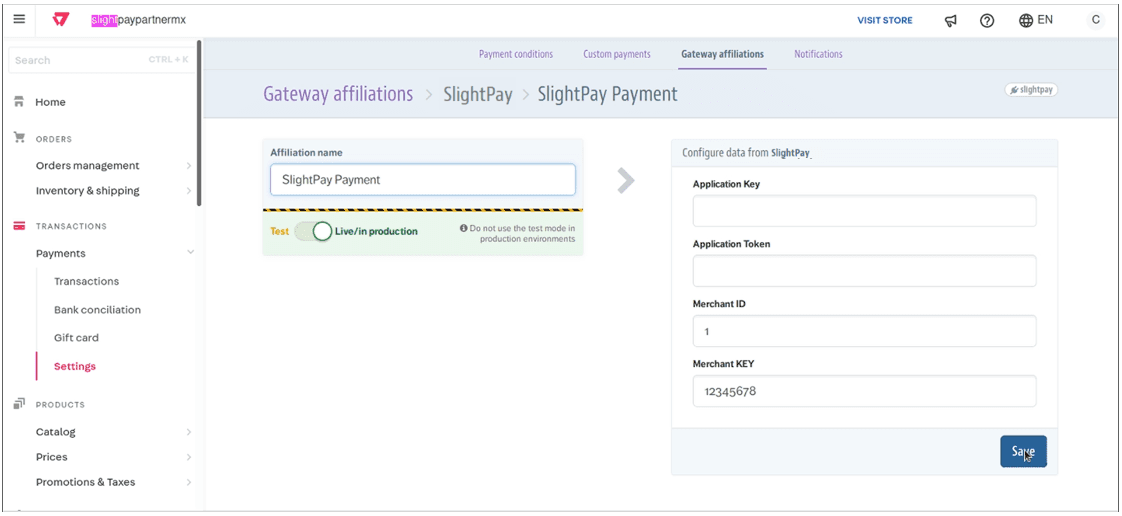Go to Home in sidebar
Screen dimensions: 1122x516
(51, 102)
